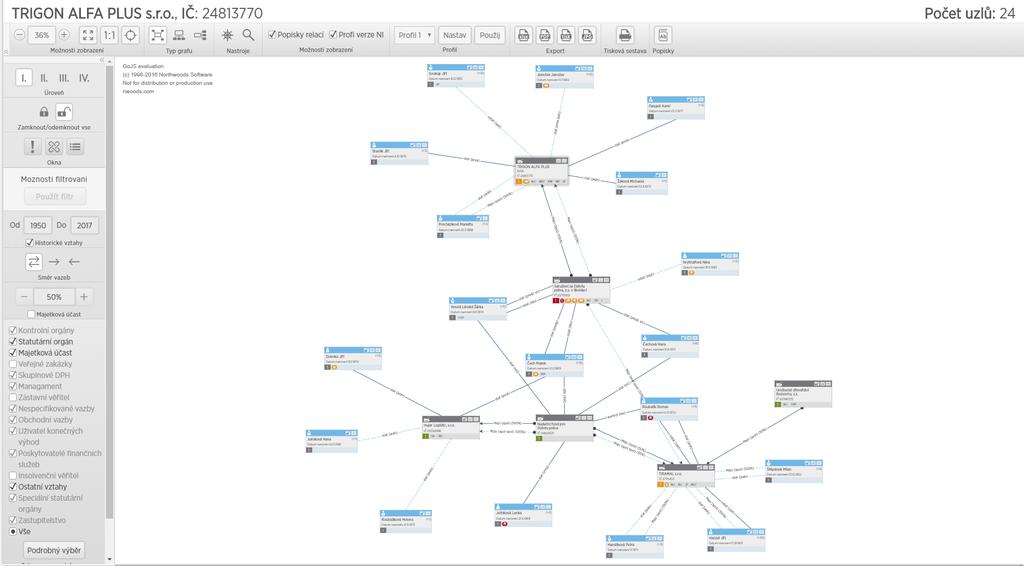Open the exclamation mark window under Okna

(x=33, y=147)
